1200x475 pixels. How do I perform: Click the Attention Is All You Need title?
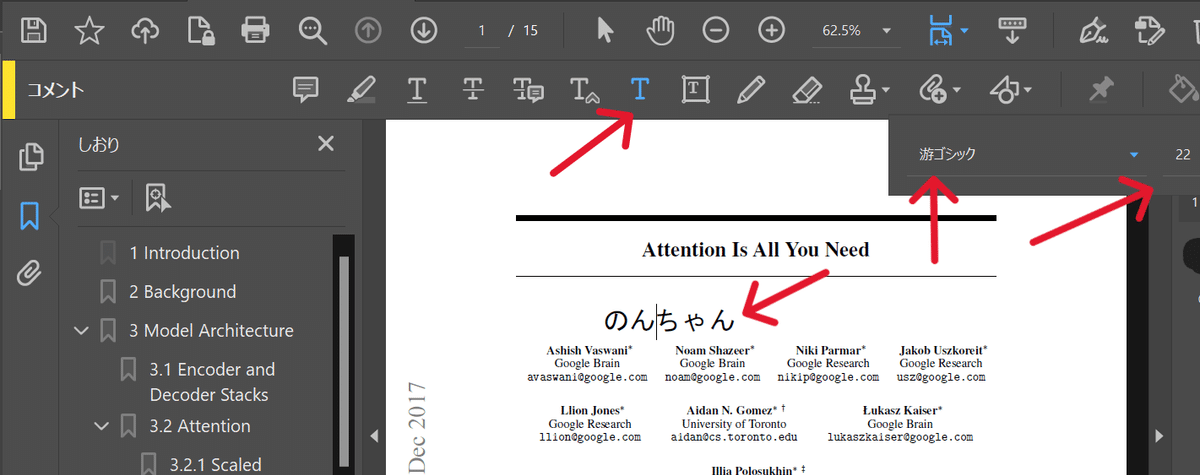(755, 249)
